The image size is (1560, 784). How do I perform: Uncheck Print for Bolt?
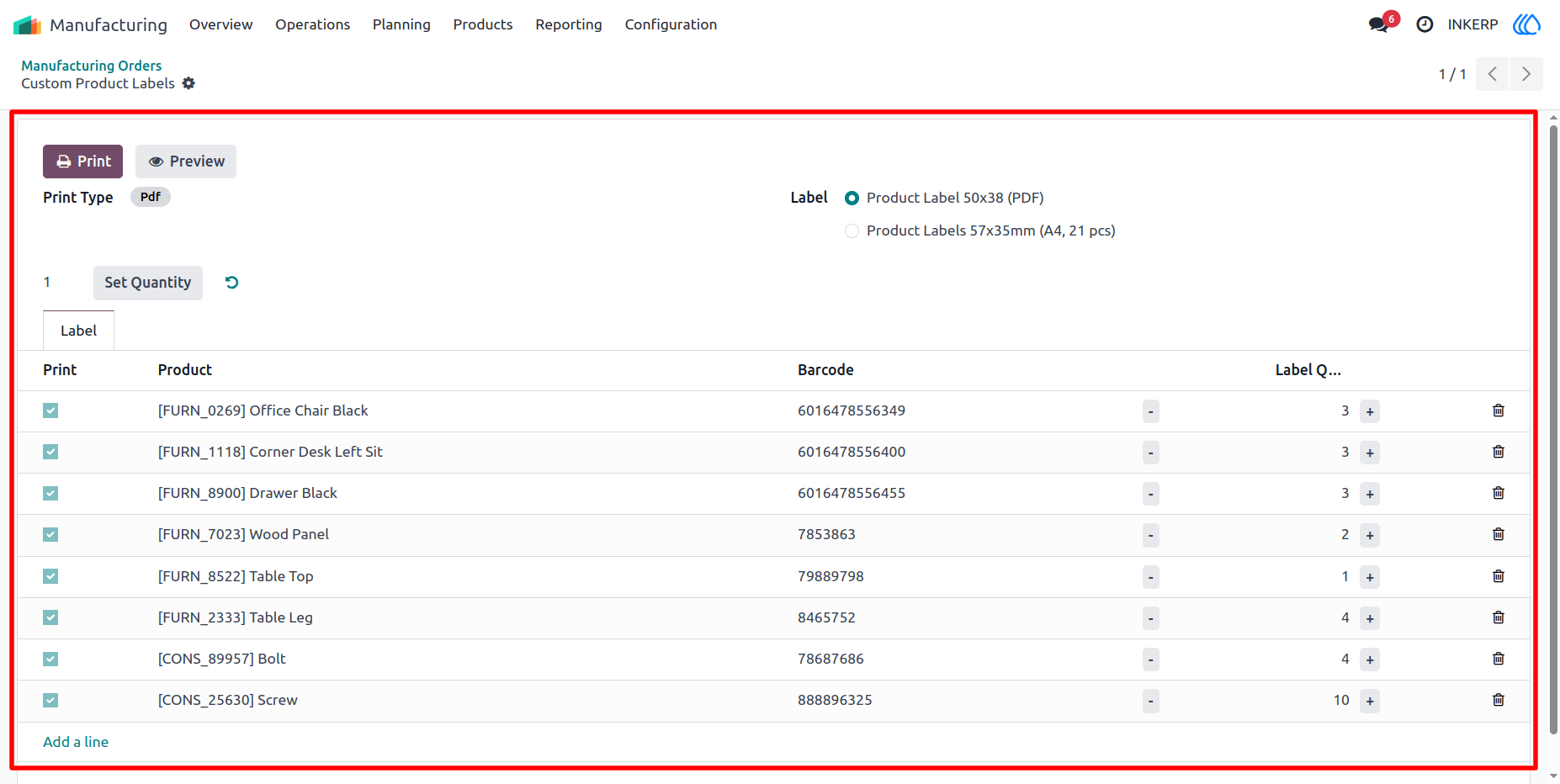click(x=50, y=659)
